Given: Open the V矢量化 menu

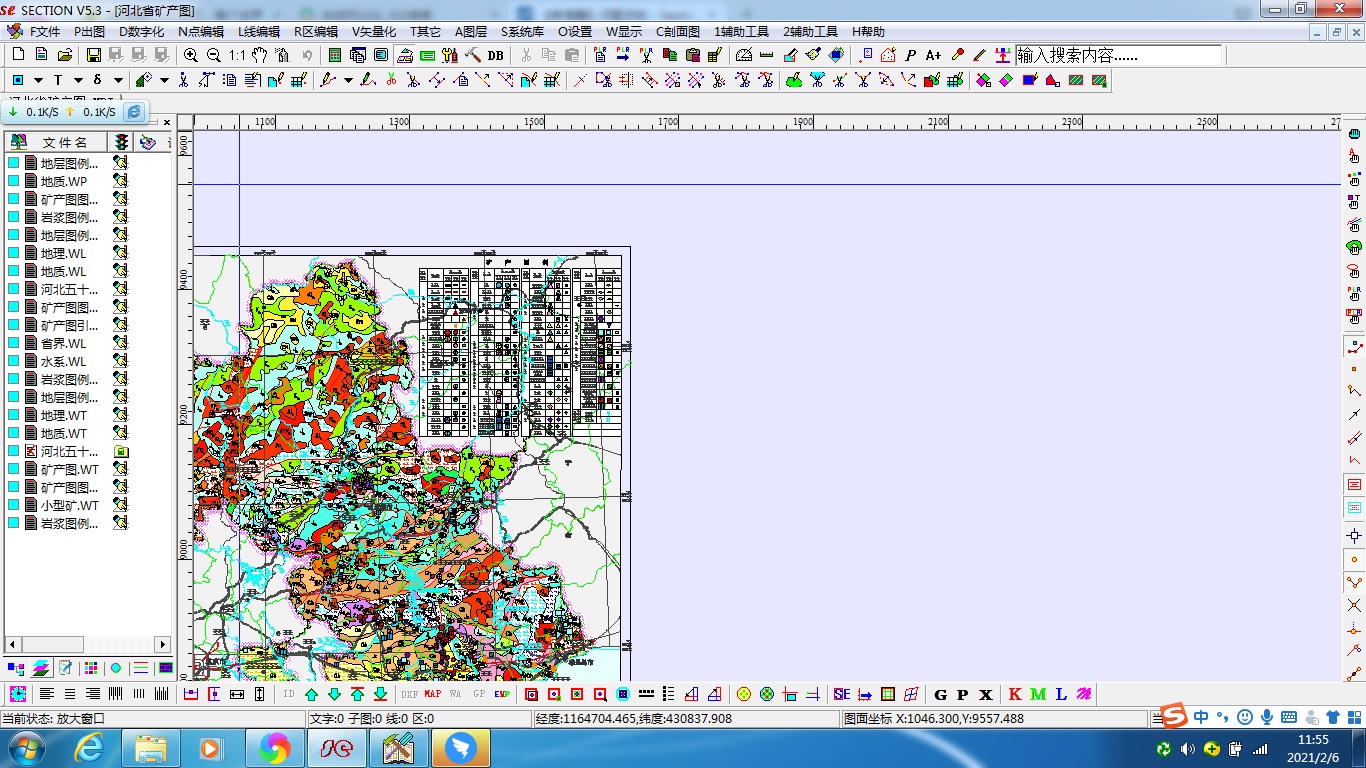Looking at the screenshot, I should [374, 32].
